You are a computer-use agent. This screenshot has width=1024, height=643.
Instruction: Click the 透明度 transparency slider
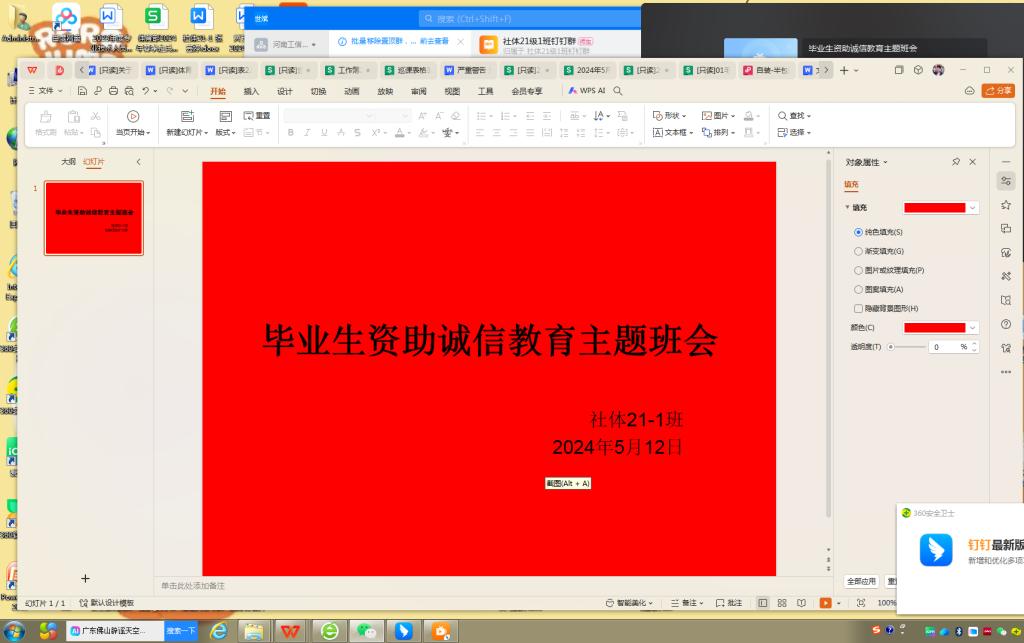(907, 347)
